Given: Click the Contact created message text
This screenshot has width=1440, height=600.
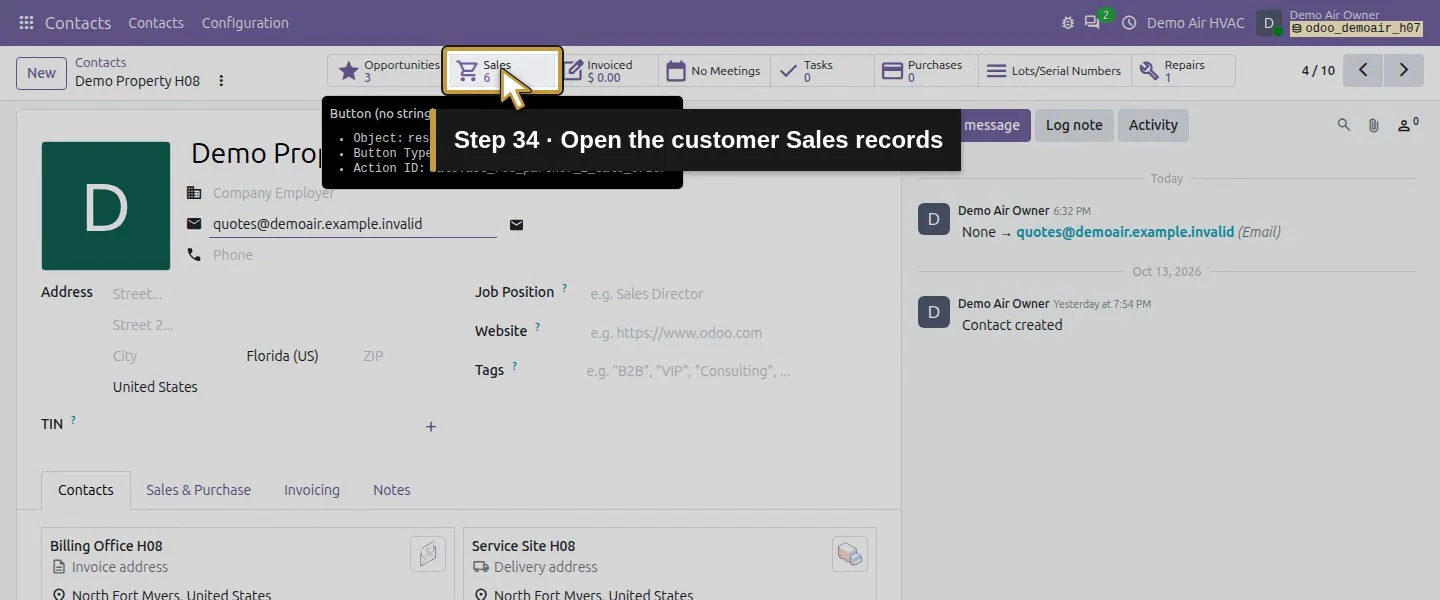Looking at the screenshot, I should [x=1012, y=325].
